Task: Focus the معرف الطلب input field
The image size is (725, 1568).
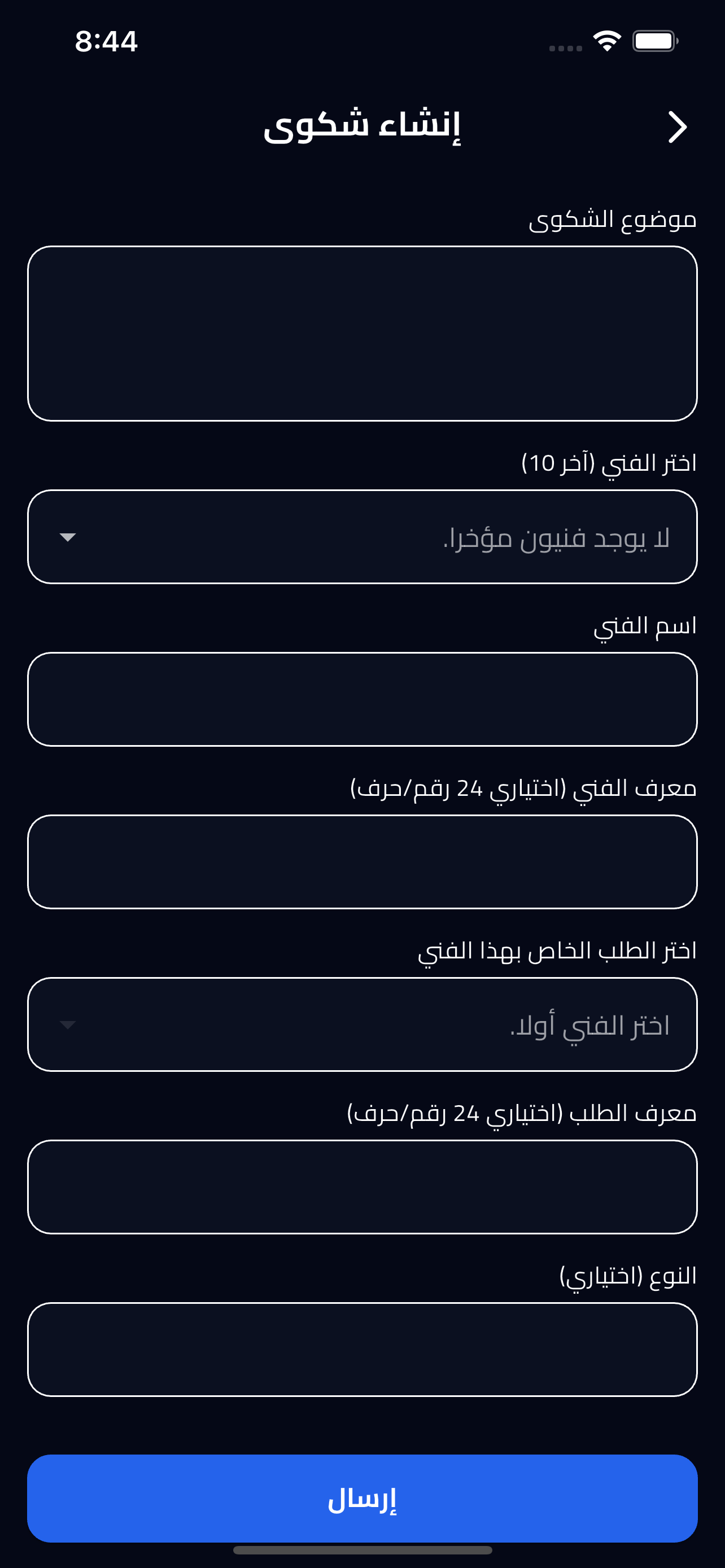Action: [x=362, y=1187]
